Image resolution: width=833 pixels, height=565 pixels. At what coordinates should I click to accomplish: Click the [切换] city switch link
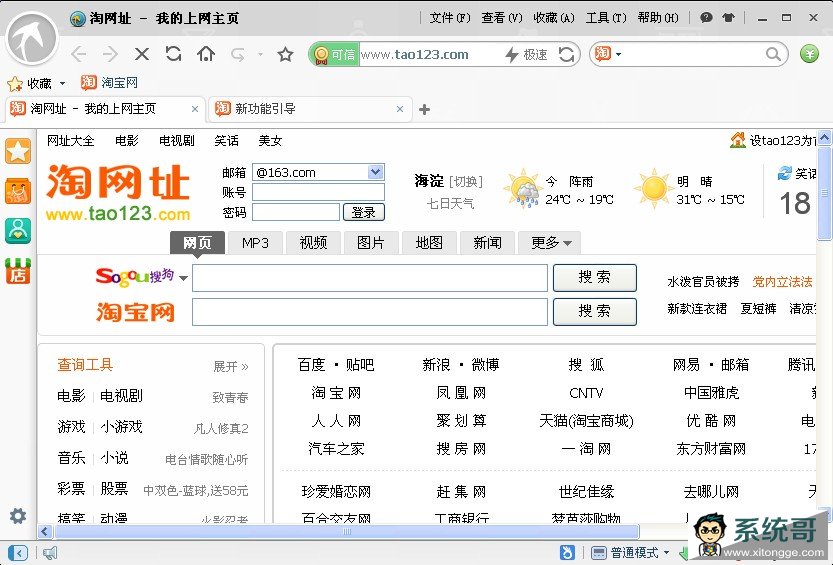[466, 182]
